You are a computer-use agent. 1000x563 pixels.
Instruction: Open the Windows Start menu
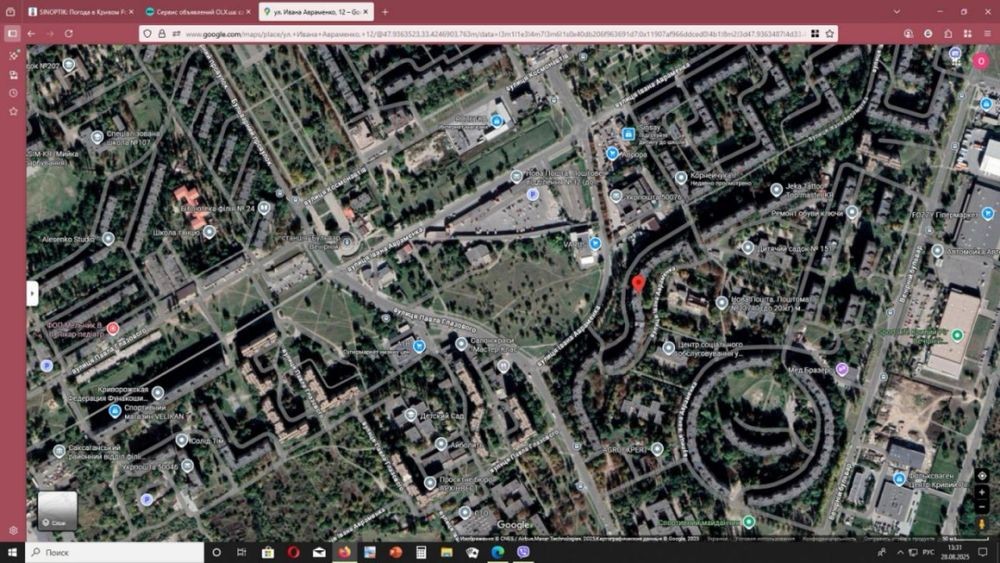coord(12,552)
